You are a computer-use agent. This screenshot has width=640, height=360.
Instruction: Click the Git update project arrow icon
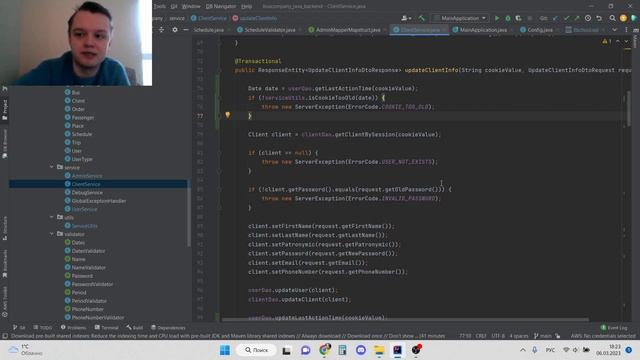tap(555, 18)
